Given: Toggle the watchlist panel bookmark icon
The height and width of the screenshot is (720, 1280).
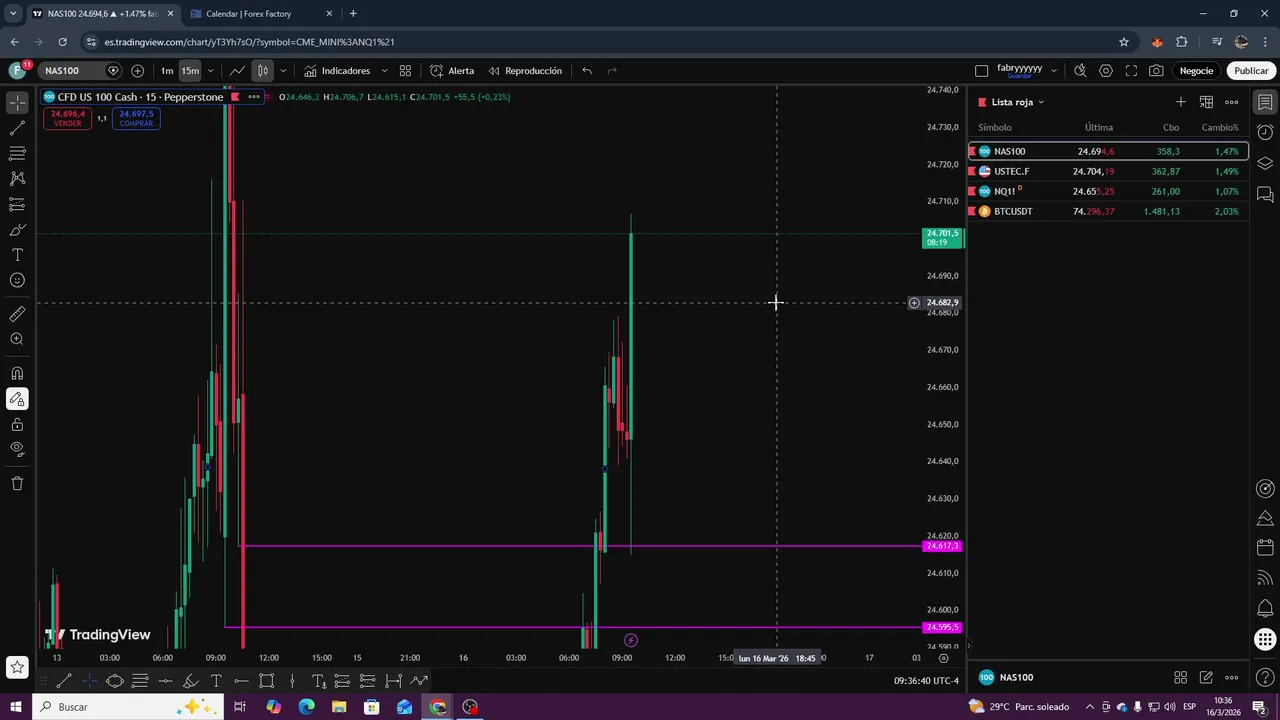Looking at the screenshot, I should [1265, 102].
